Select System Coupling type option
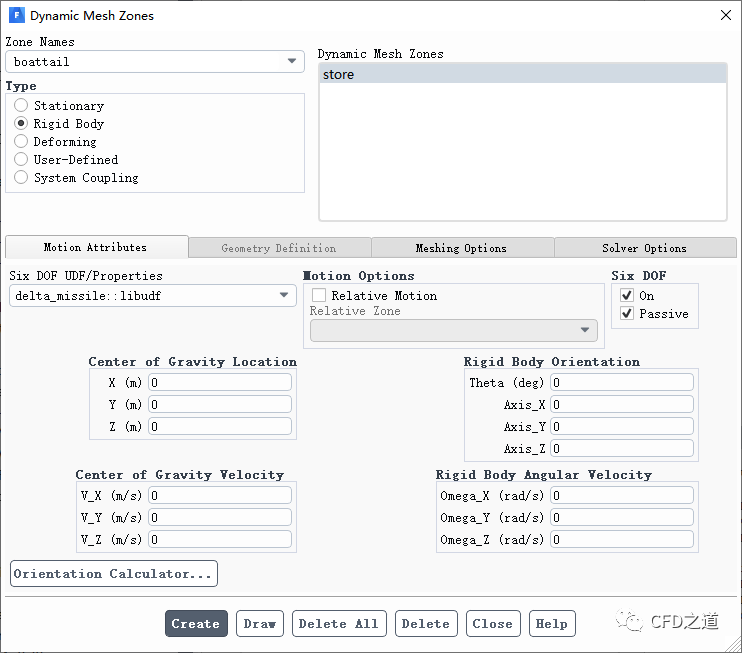This screenshot has width=742, height=653. [21, 177]
